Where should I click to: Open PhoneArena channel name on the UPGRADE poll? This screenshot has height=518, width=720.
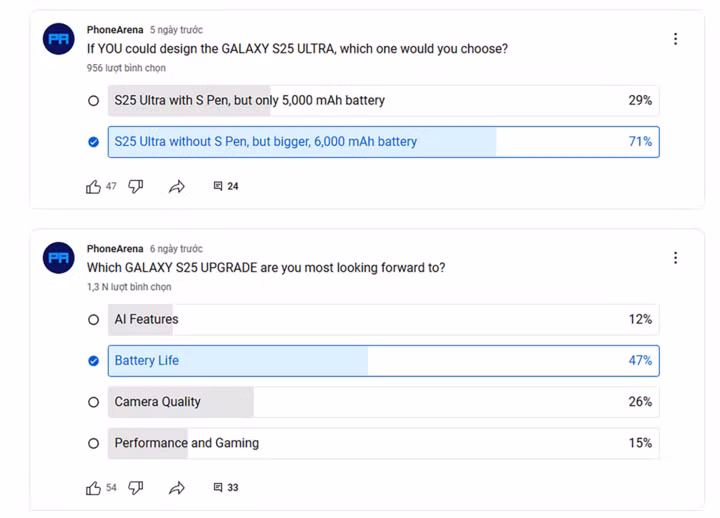coord(115,249)
